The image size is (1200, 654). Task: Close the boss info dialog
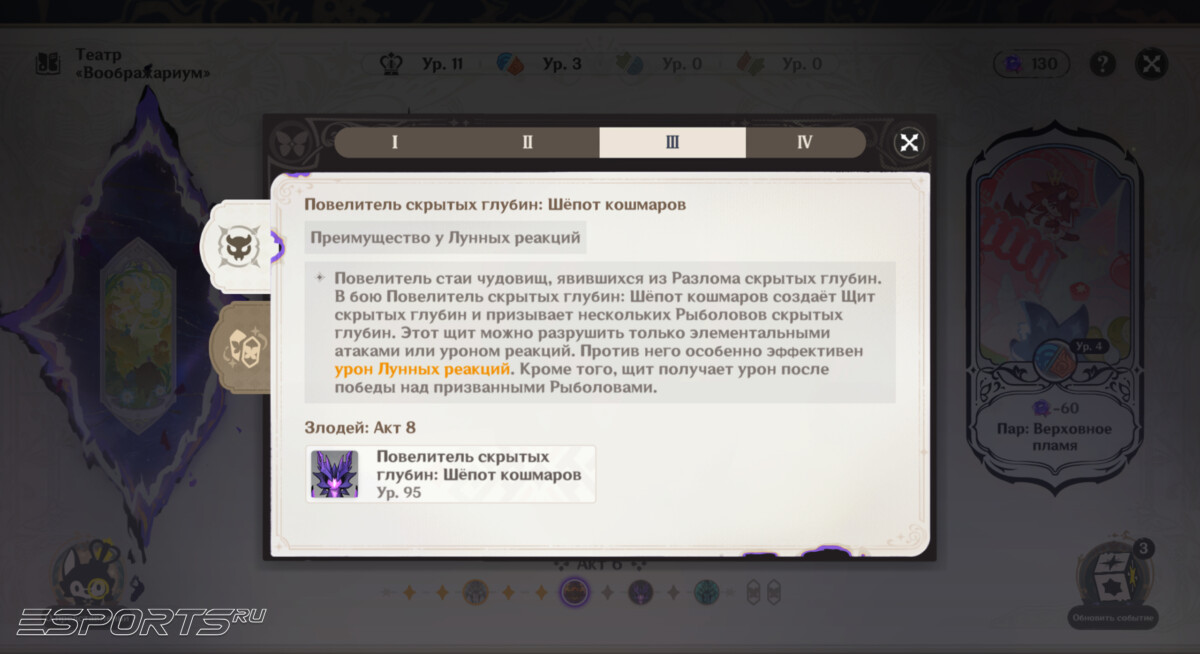tap(908, 142)
